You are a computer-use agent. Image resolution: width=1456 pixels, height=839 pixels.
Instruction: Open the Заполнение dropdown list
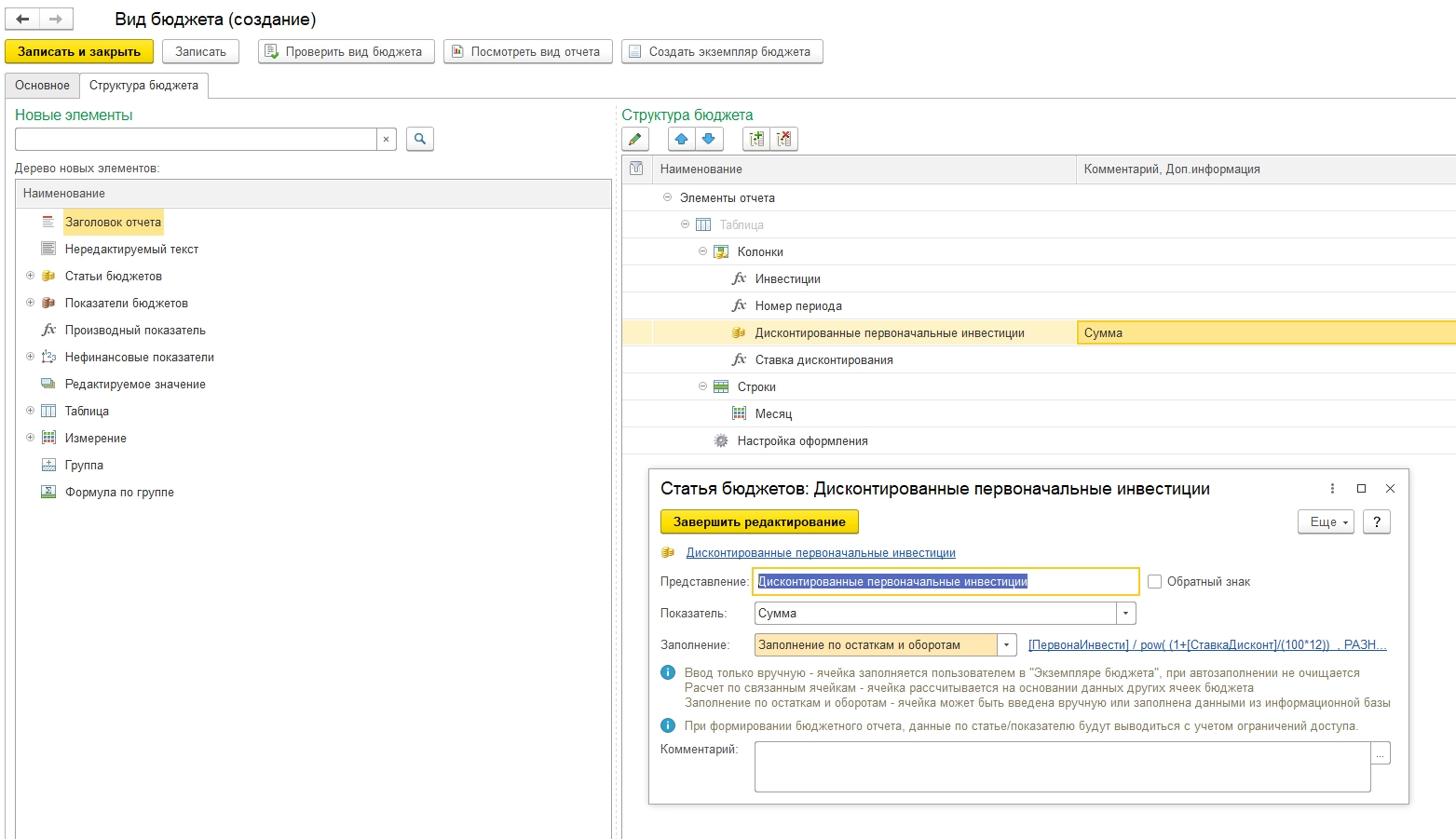click(x=1006, y=645)
